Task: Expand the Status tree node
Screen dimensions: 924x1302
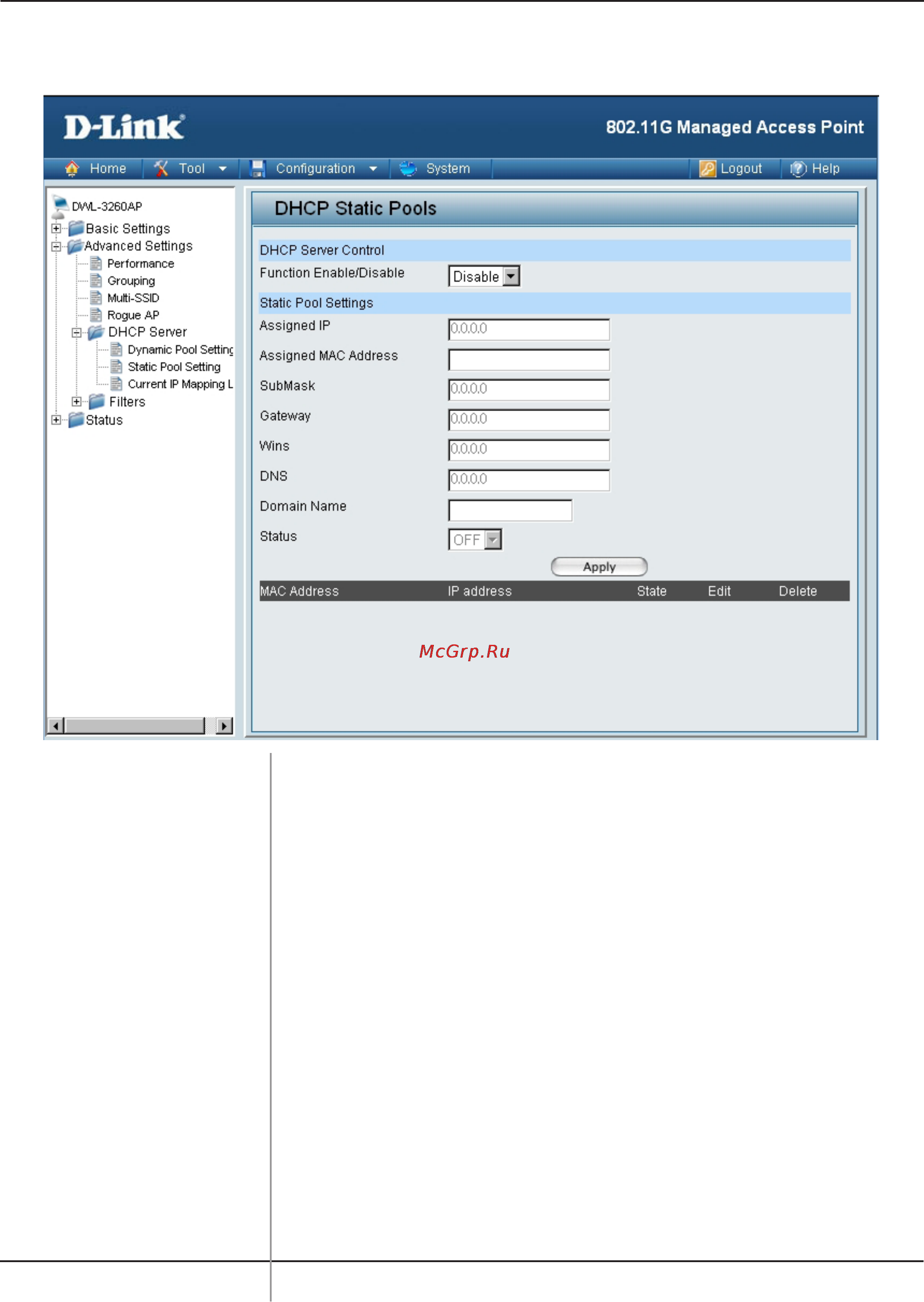Action: [x=56, y=421]
